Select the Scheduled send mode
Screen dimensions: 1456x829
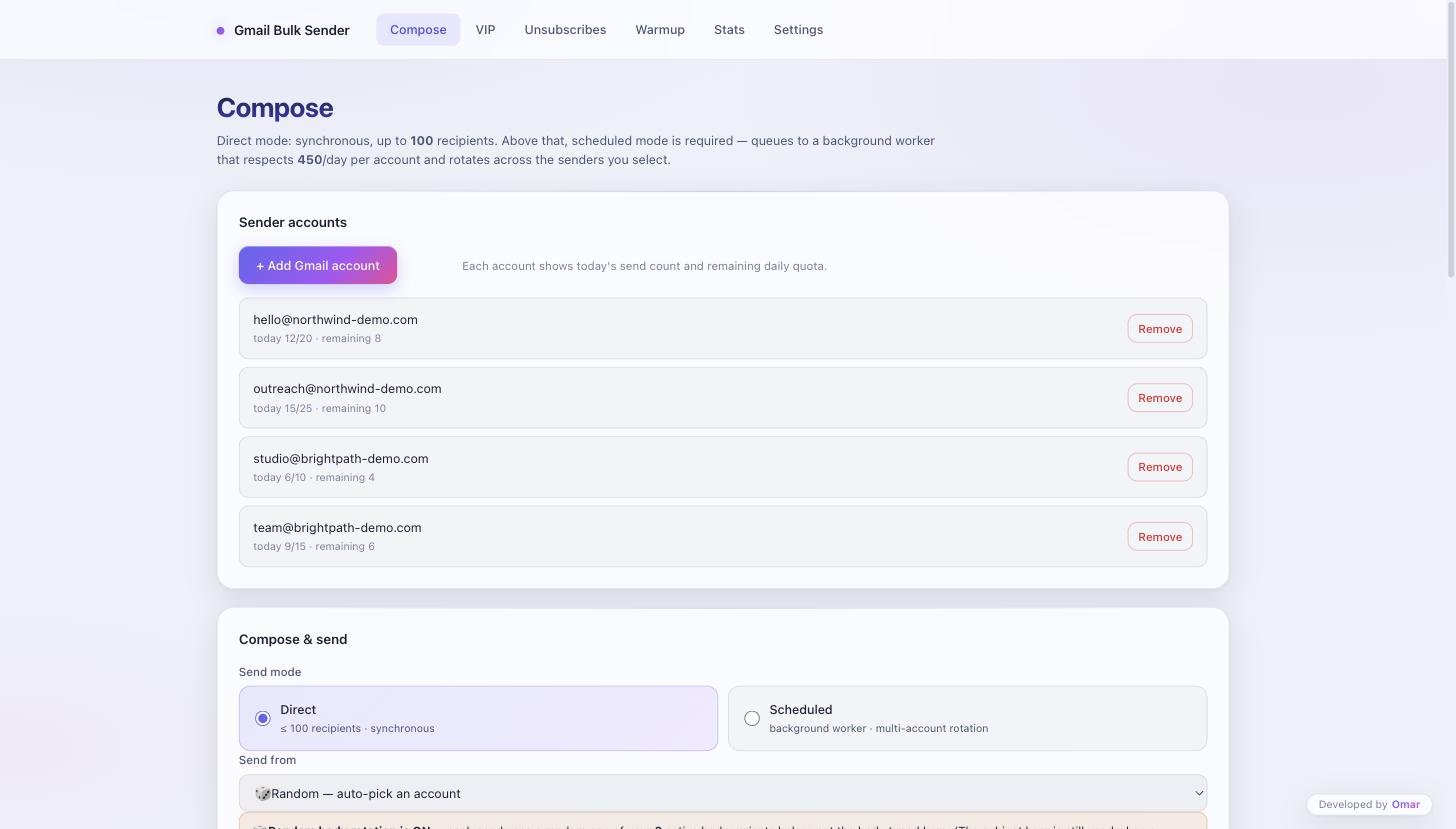click(x=967, y=718)
